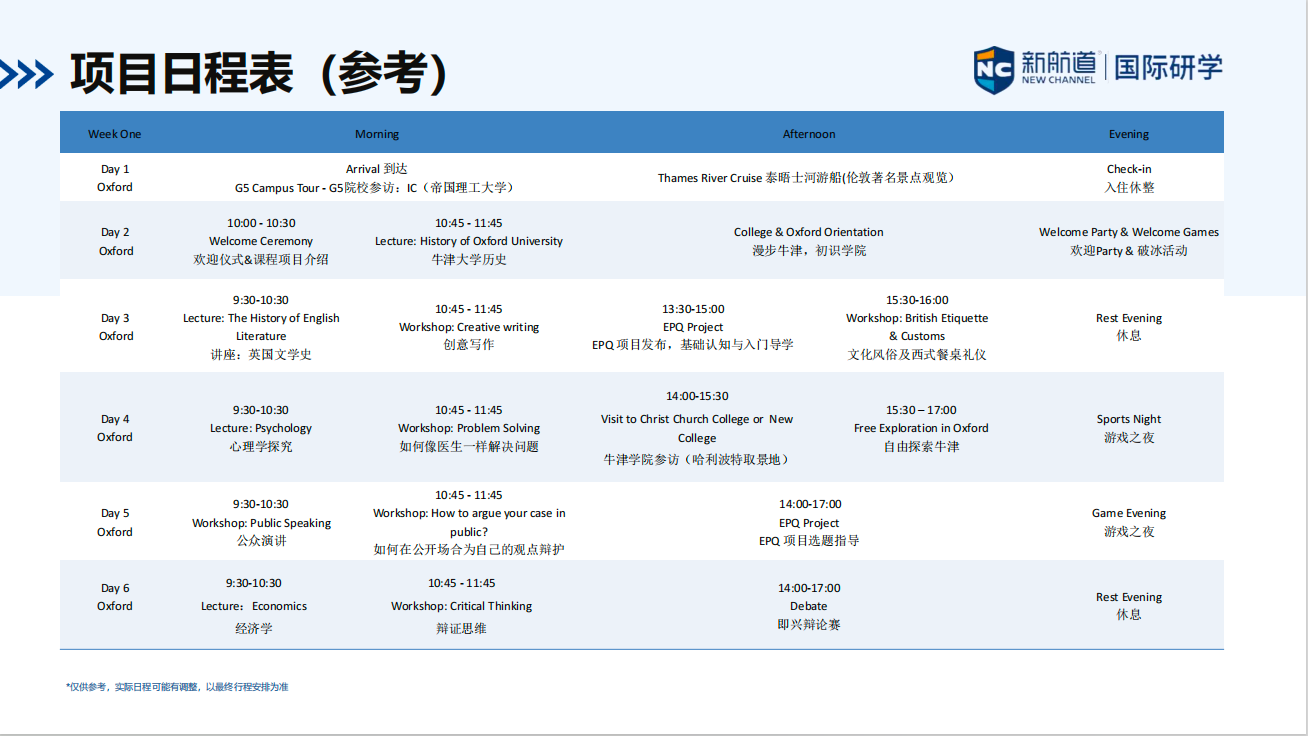This screenshot has height=736, width=1308.
Task: Select Workshop: Creative writing on Day 3
Action: pos(469,327)
